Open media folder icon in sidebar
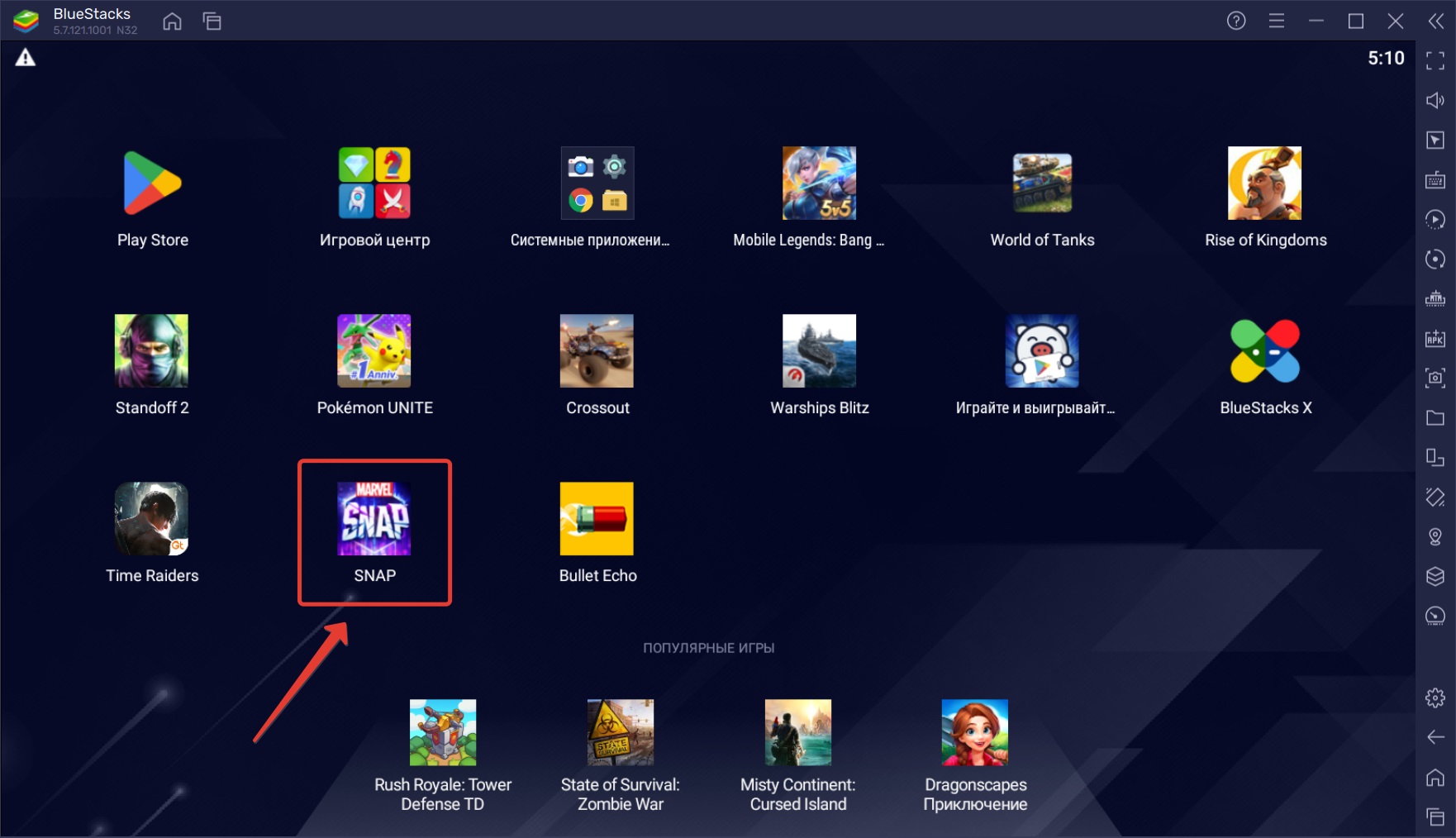 1435,417
